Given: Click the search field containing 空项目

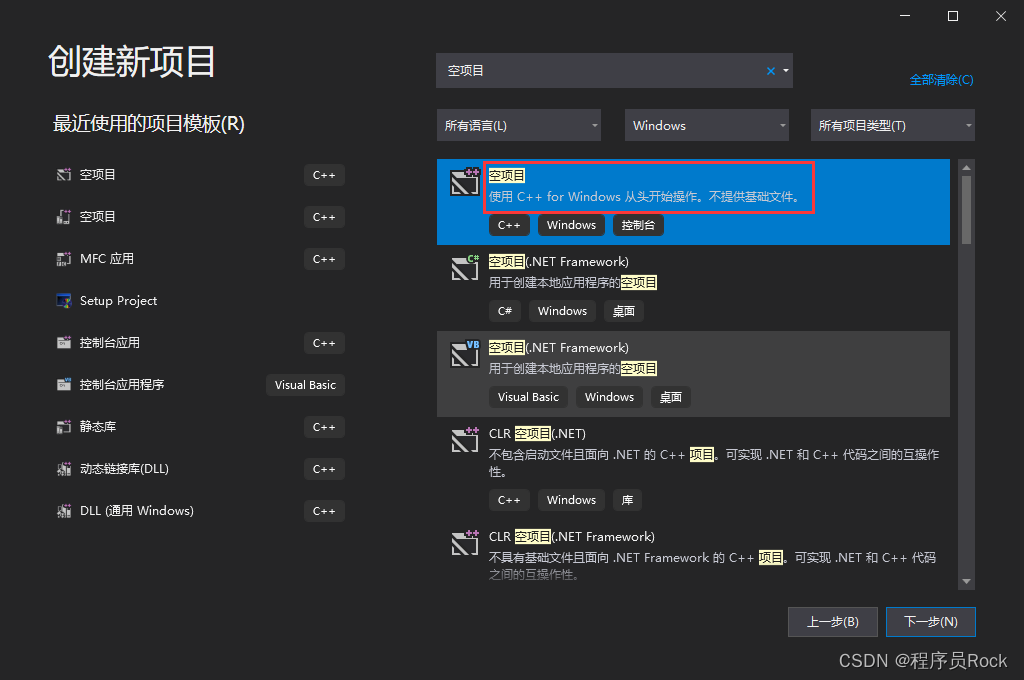Looking at the screenshot, I should point(614,71).
